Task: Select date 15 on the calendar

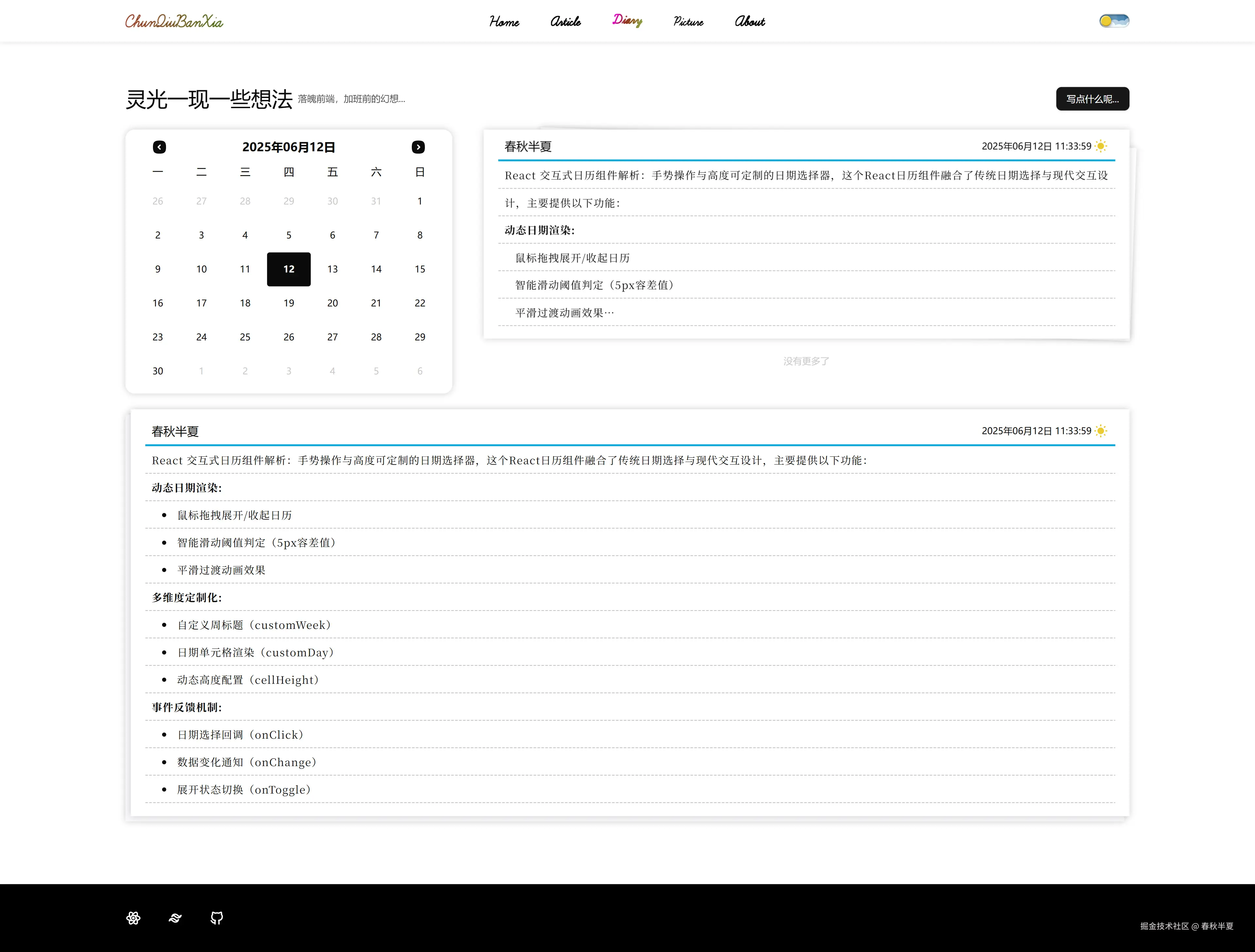Action: tap(419, 269)
